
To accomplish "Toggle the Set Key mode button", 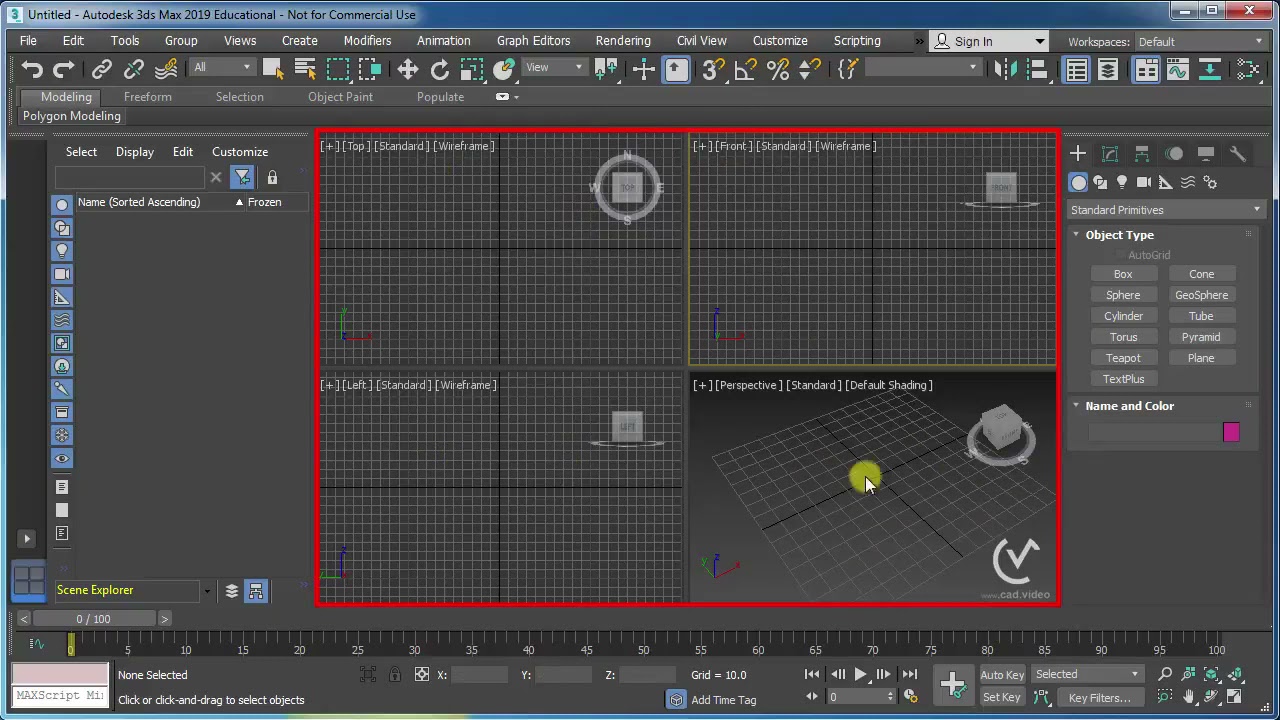I will (x=1002, y=698).
